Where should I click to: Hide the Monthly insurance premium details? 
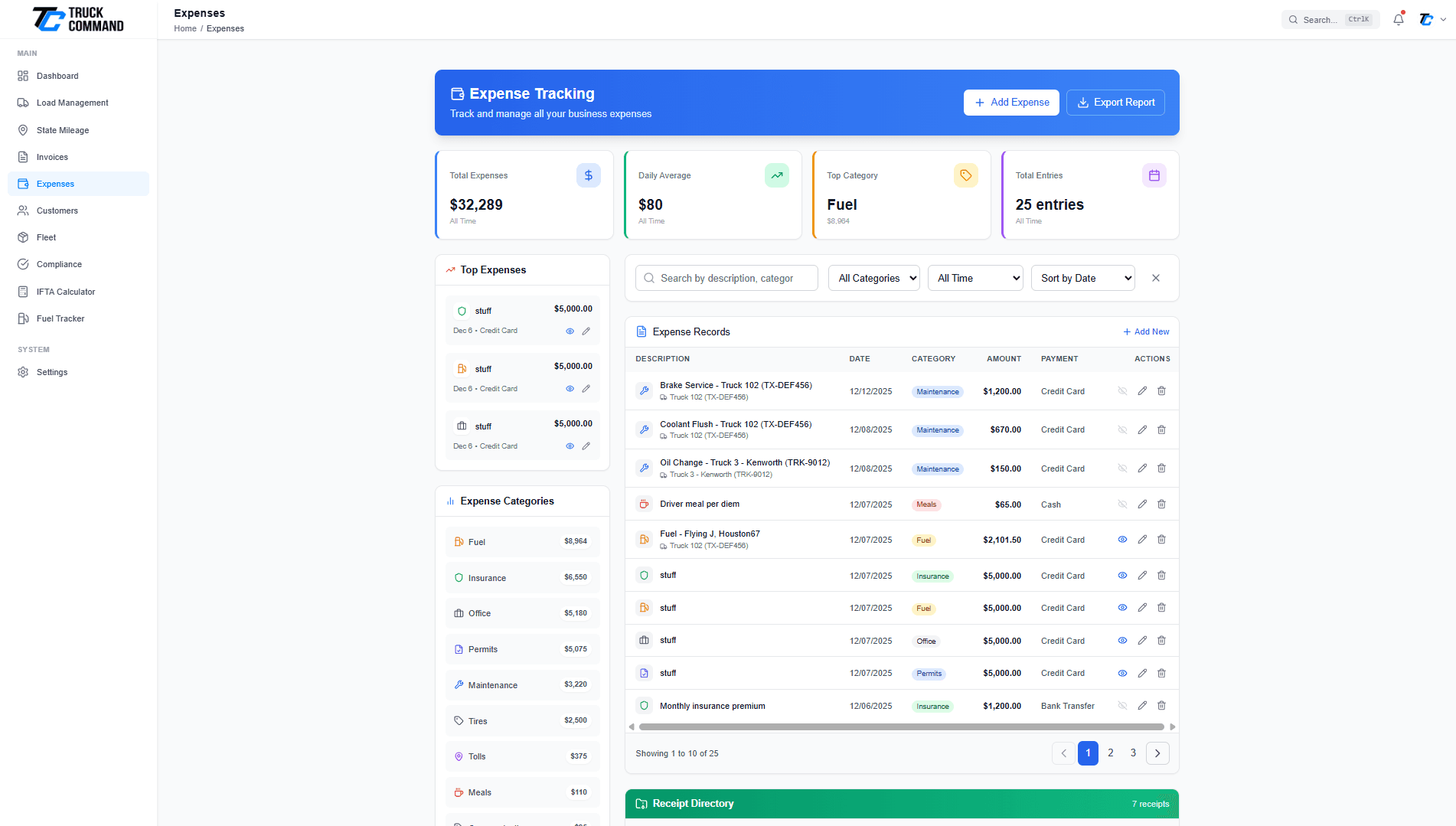(x=1122, y=705)
